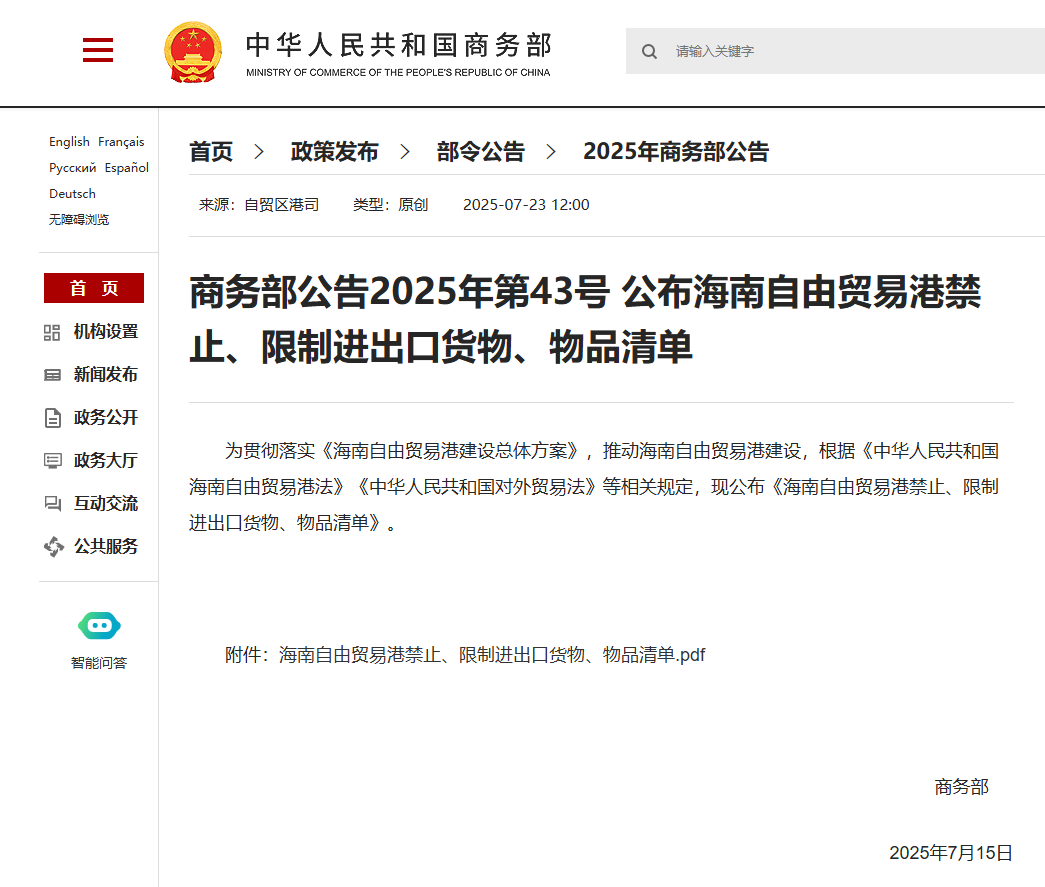
Task: Click the article title 商务部公告2025年第43号
Action: (400, 293)
